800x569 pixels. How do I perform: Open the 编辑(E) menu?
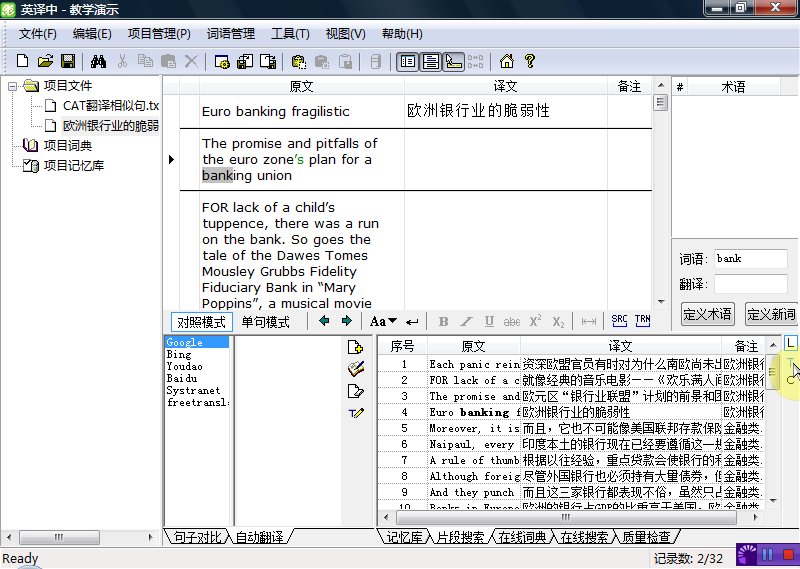[92, 34]
